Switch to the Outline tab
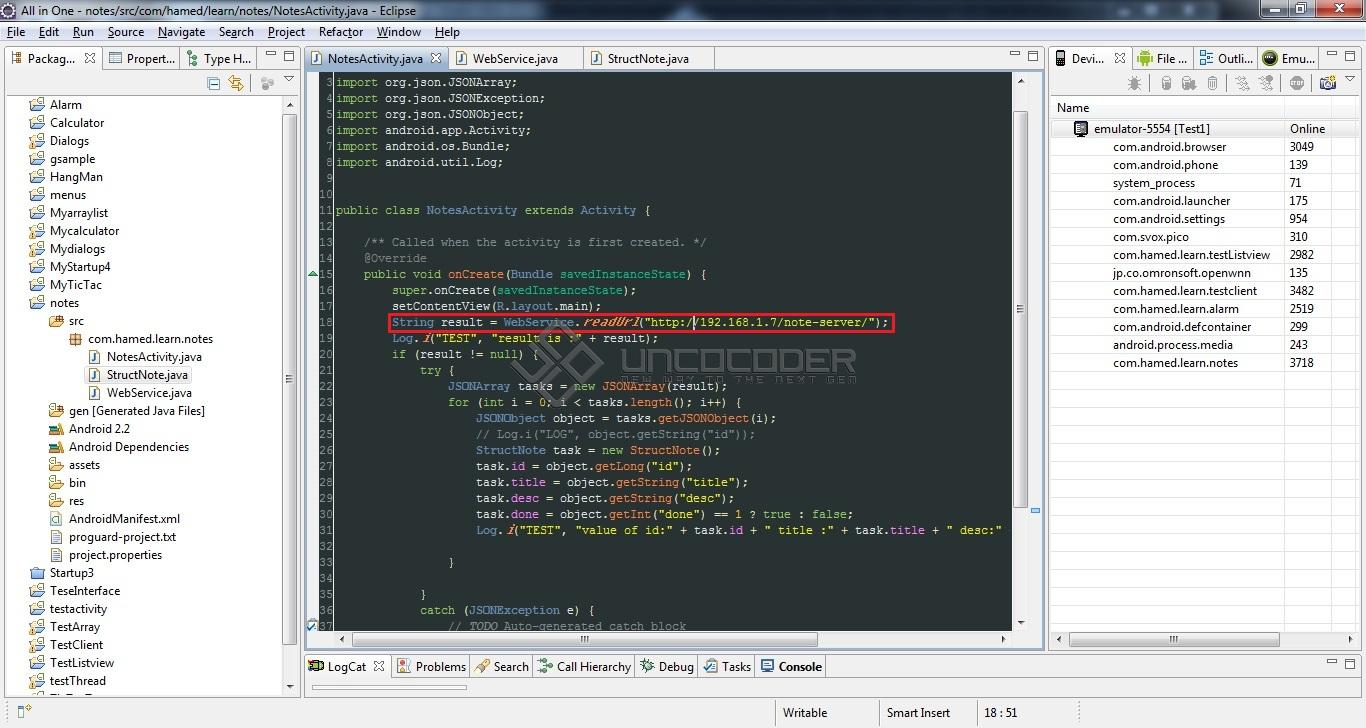Image resolution: width=1366 pixels, height=728 pixels. pyautogui.click(x=1225, y=58)
